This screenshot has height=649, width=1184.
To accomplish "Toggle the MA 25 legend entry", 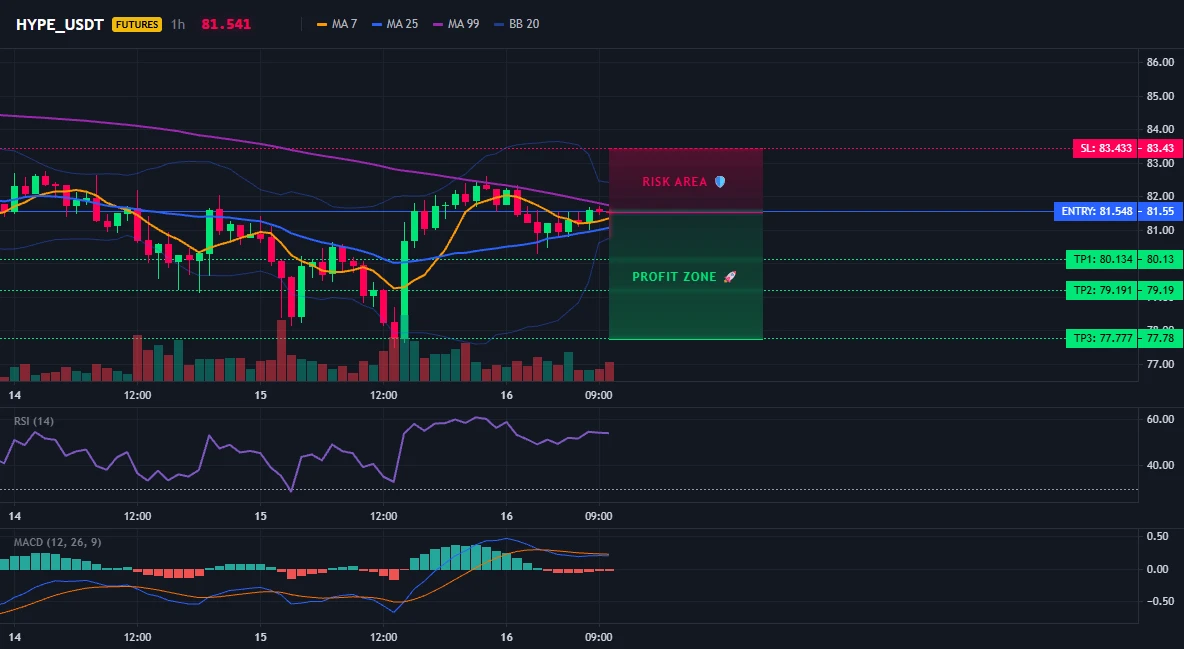I will tap(395, 24).
